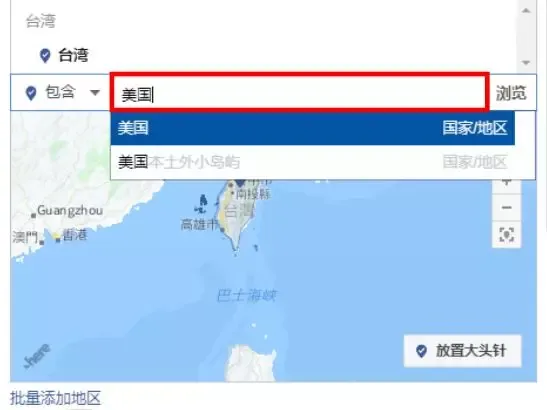547x410 pixels.
Task: Zoom out the map with minus button
Action: [506, 208]
